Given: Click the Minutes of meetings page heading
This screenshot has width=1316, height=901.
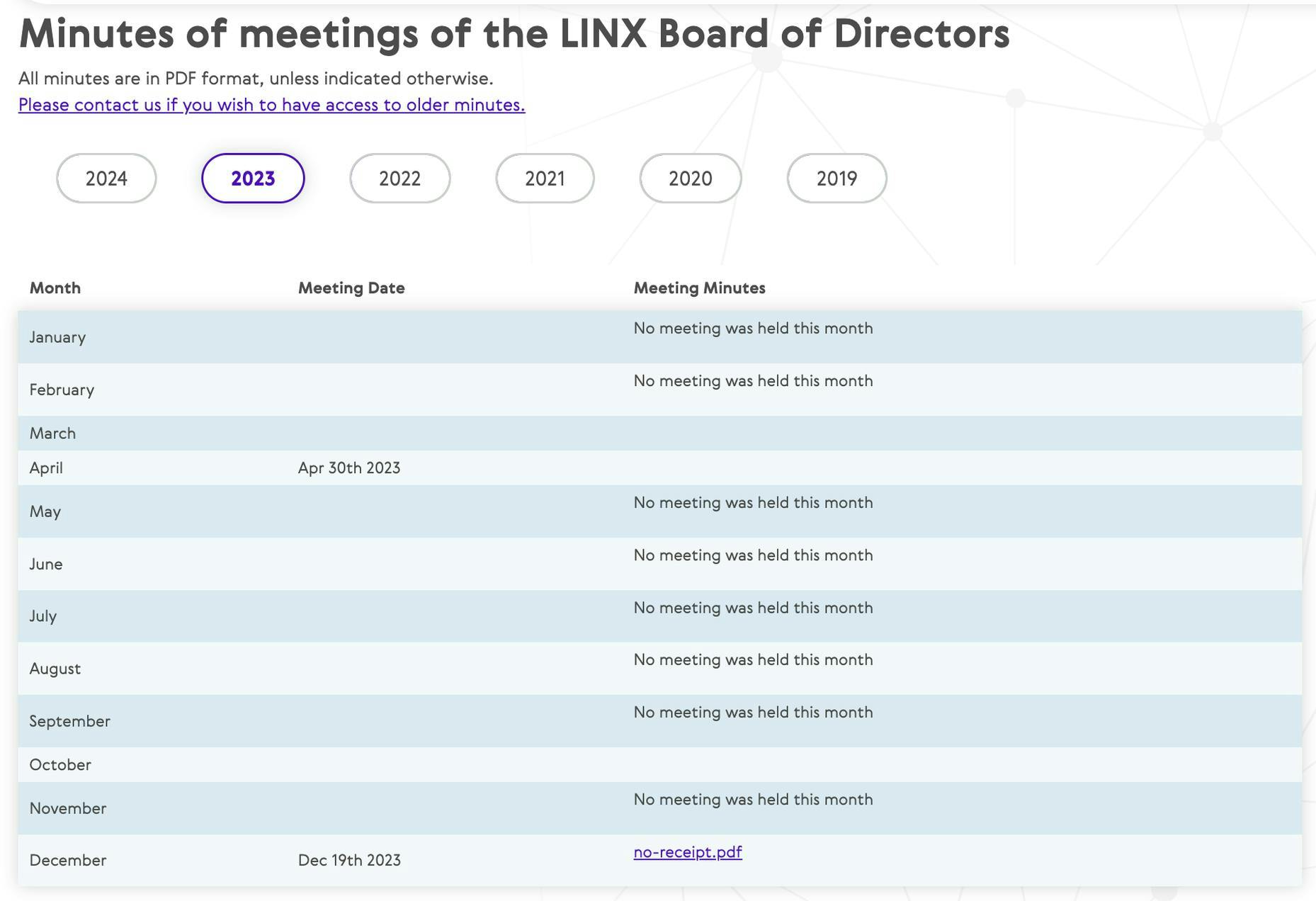Looking at the screenshot, I should coord(514,34).
